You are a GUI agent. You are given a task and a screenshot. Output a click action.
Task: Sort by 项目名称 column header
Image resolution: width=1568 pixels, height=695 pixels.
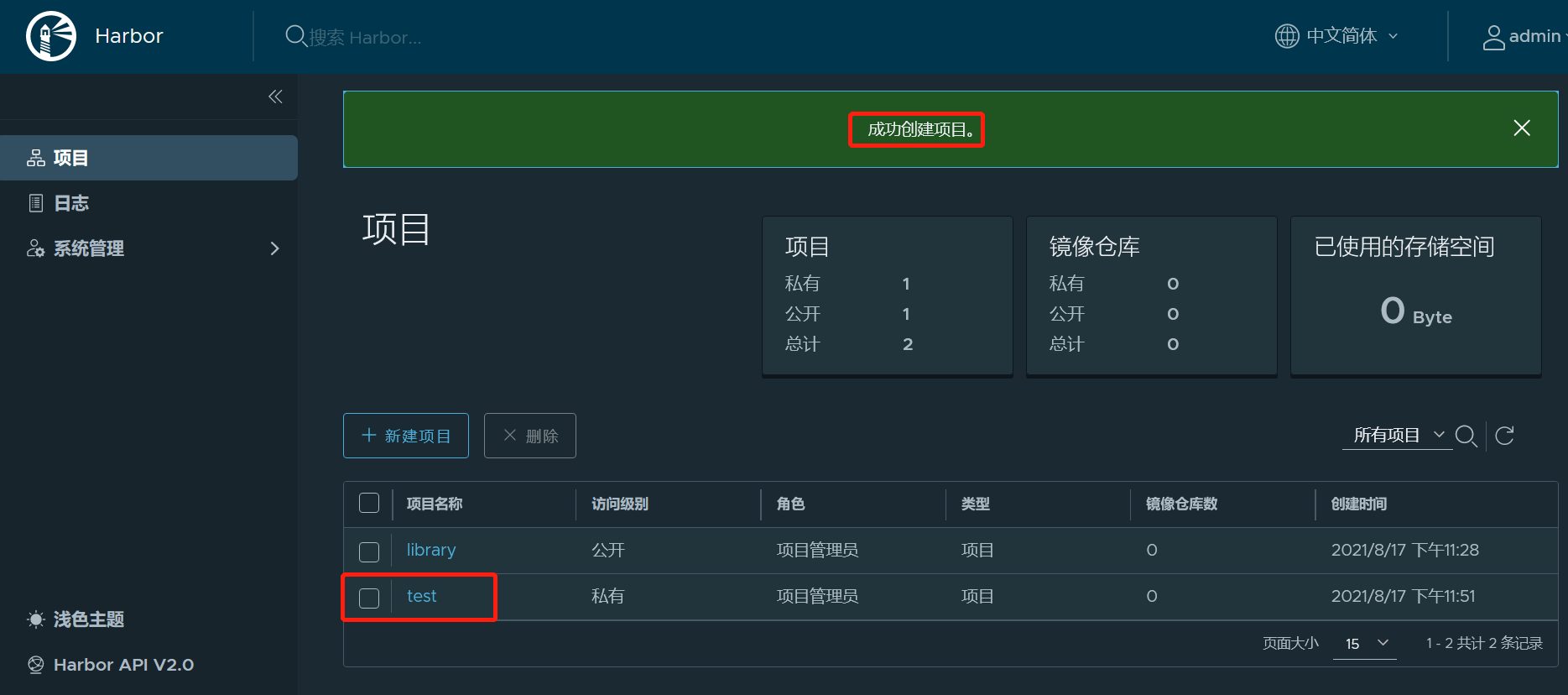click(435, 504)
